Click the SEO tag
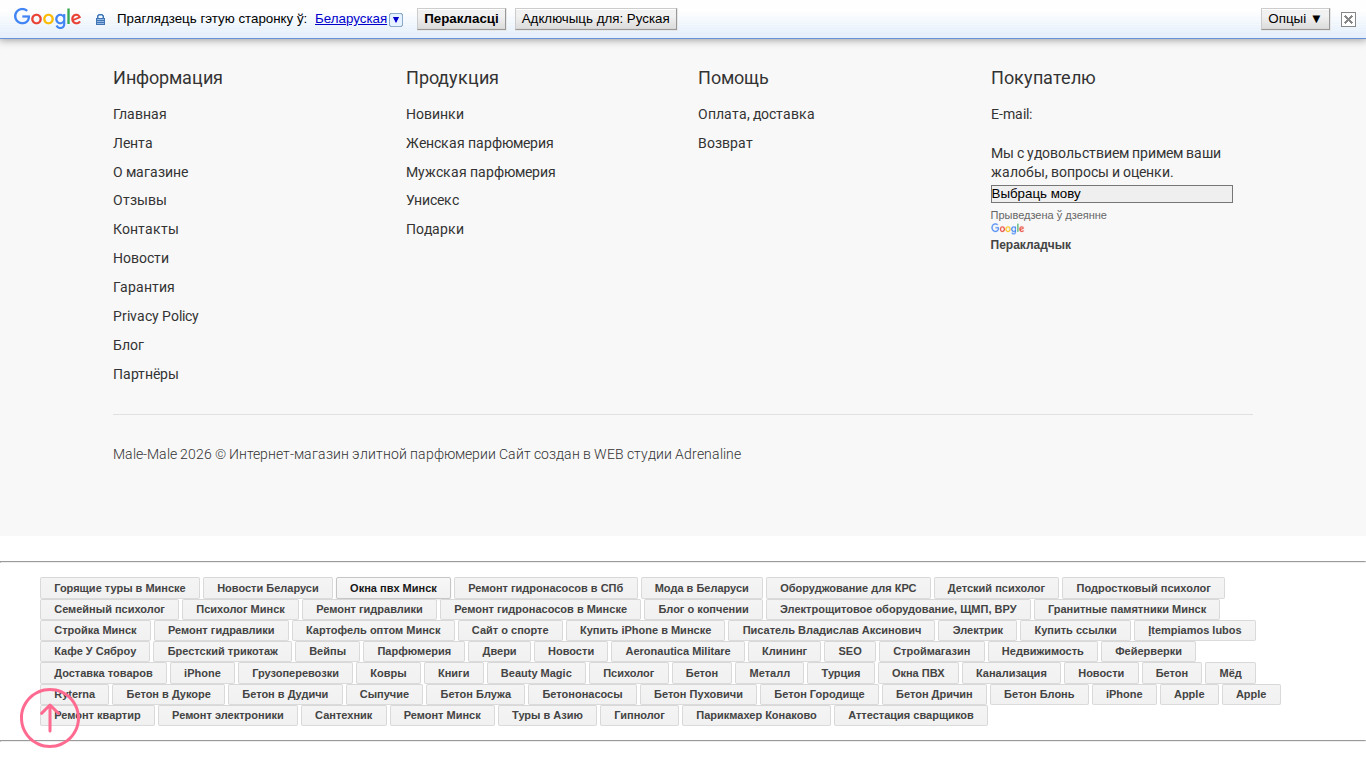The width and height of the screenshot is (1366, 768). click(850, 651)
